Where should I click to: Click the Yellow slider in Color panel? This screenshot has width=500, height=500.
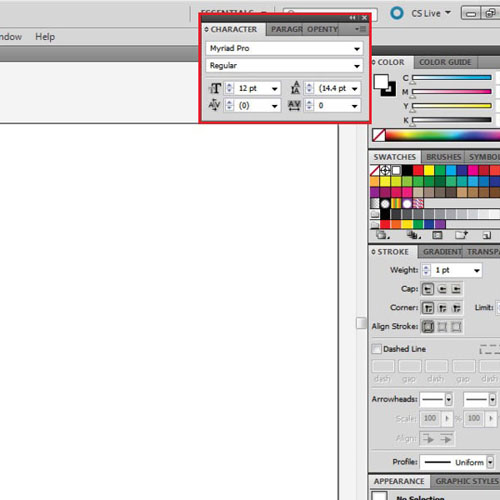pyautogui.click(x=452, y=106)
